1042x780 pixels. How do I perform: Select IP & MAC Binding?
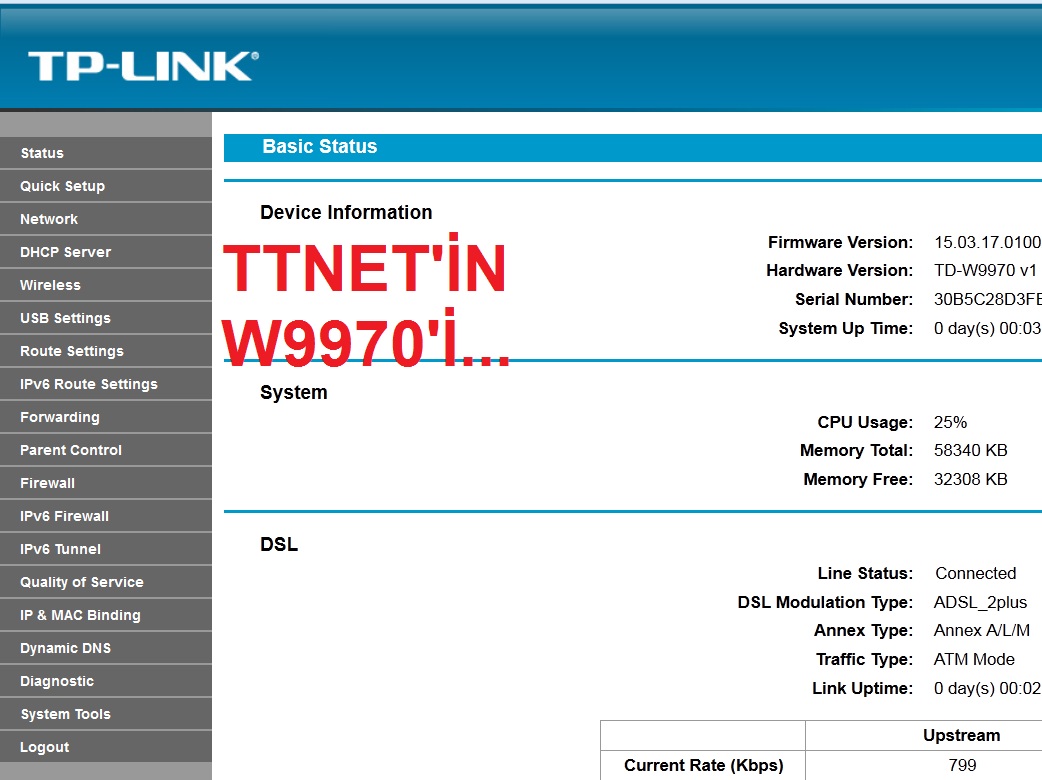click(106, 615)
